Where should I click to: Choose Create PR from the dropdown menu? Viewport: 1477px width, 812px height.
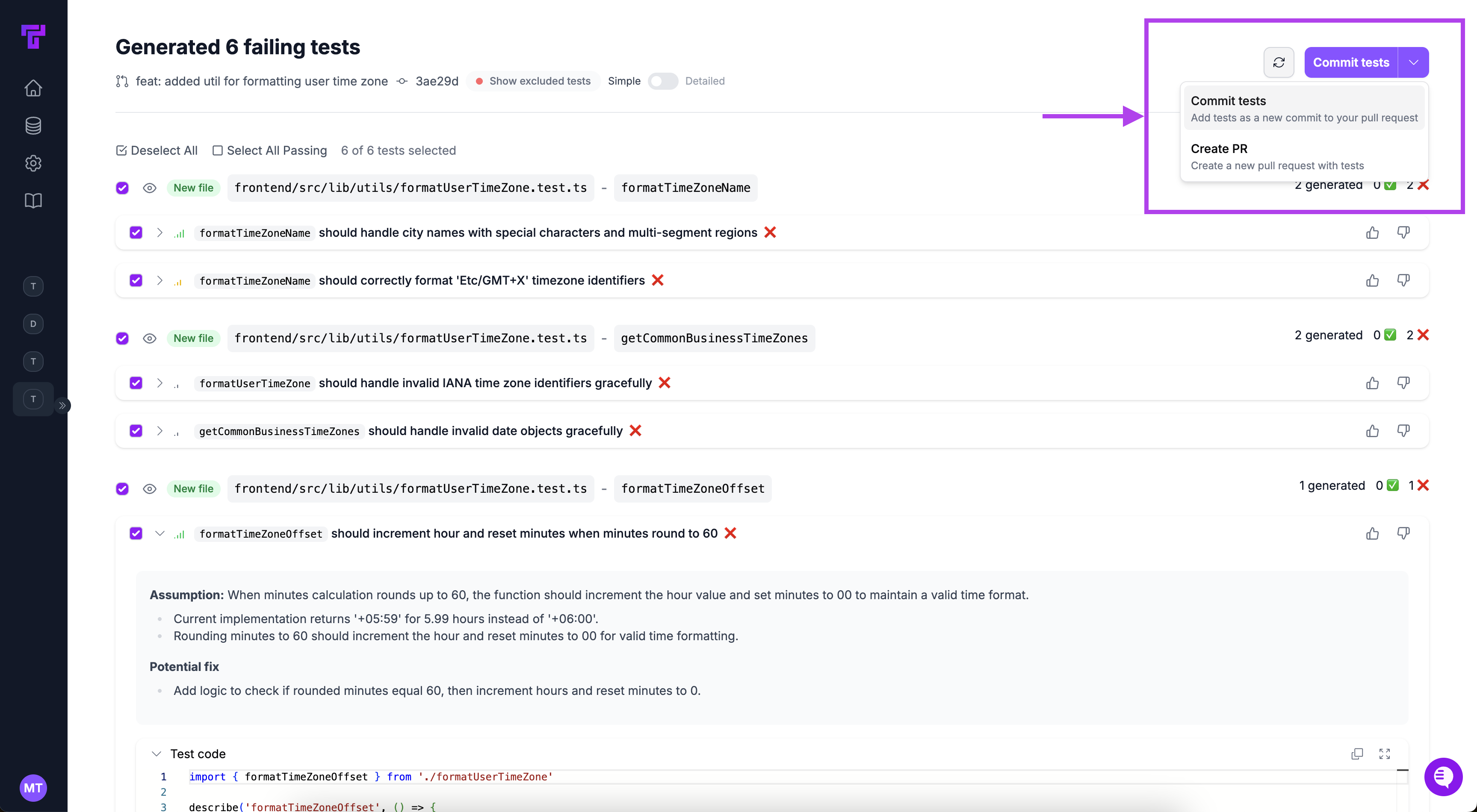click(x=1304, y=156)
